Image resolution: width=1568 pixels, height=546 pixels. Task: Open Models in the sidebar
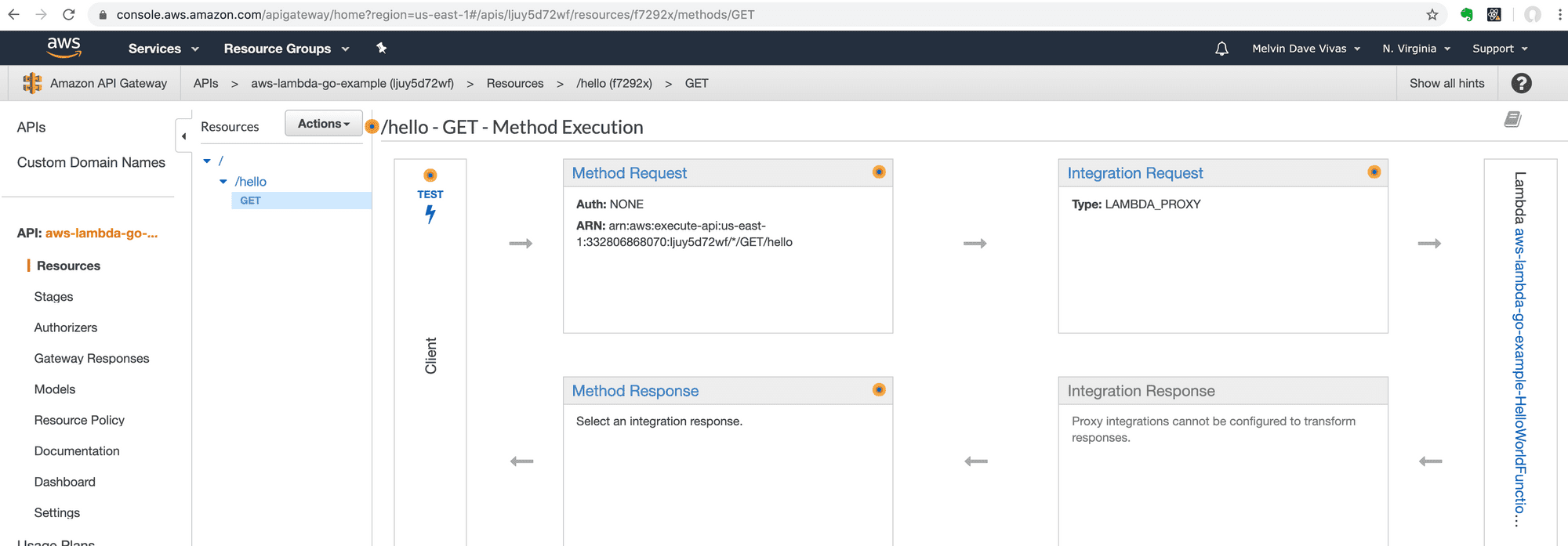point(55,389)
